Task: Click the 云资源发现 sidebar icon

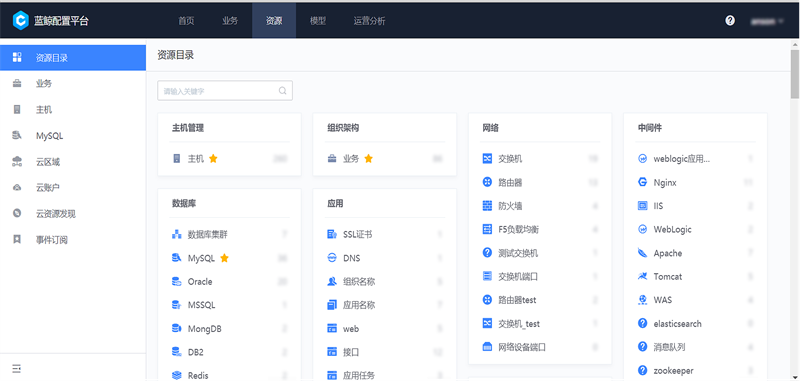Action: [17, 214]
